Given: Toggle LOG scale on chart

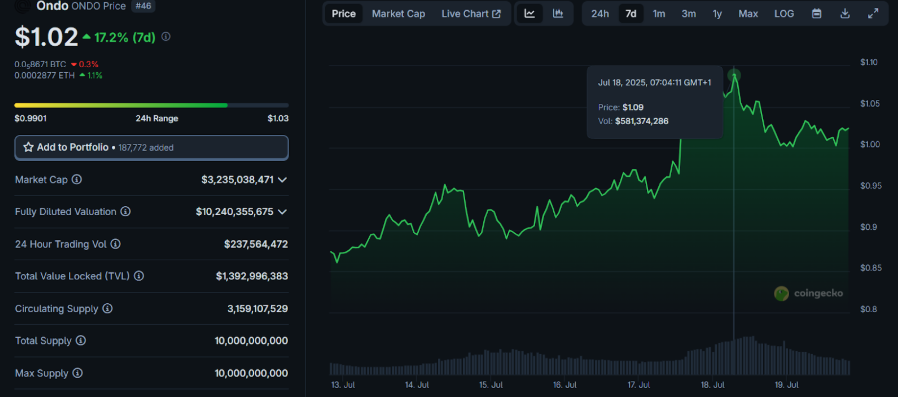Looking at the screenshot, I should 784,14.
